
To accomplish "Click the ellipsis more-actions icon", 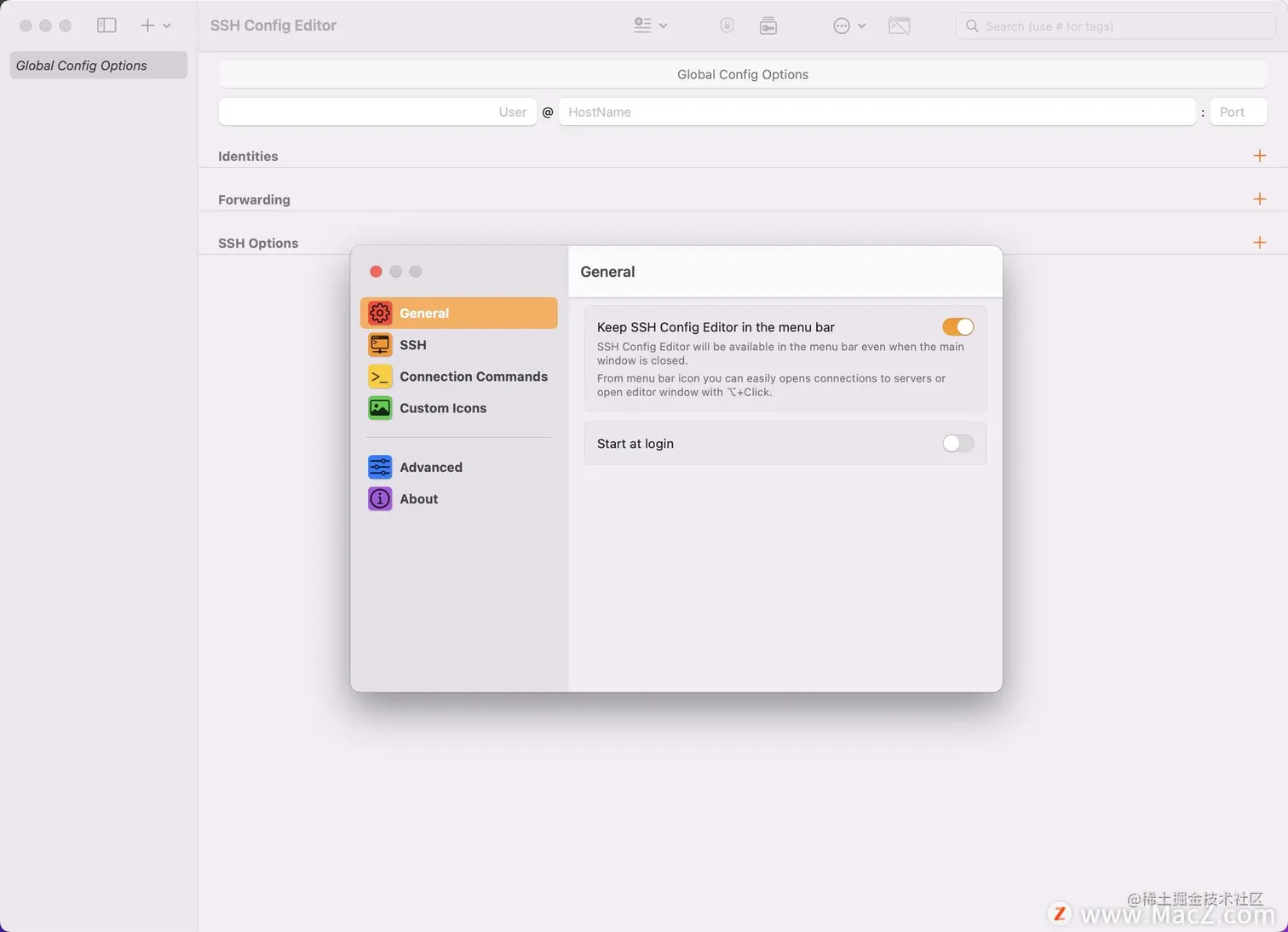I will [x=842, y=26].
